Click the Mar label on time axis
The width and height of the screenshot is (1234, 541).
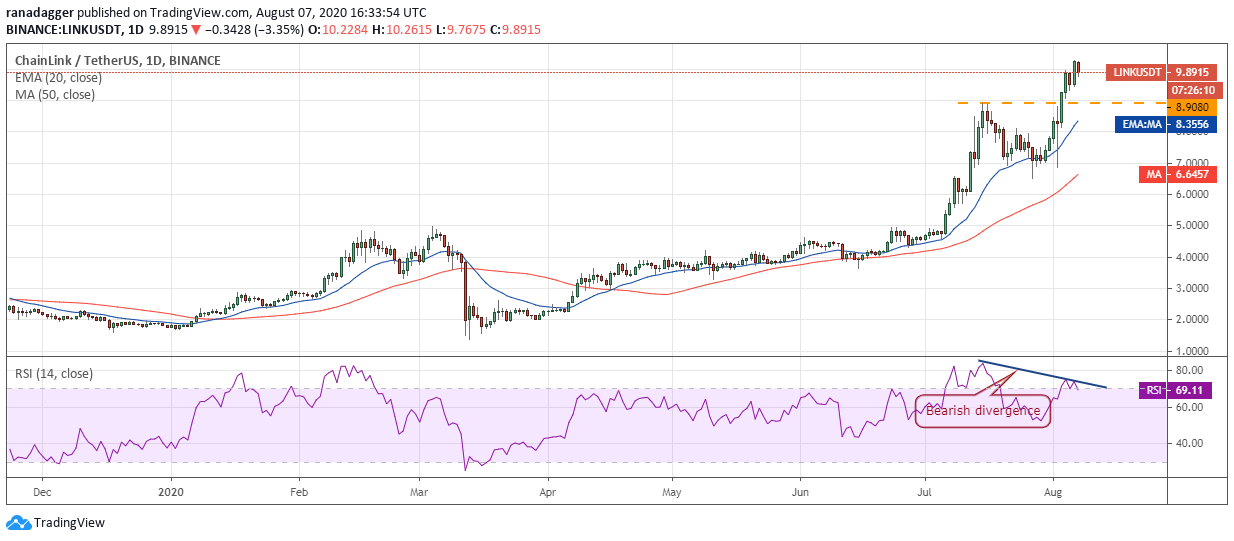coord(419,492)
